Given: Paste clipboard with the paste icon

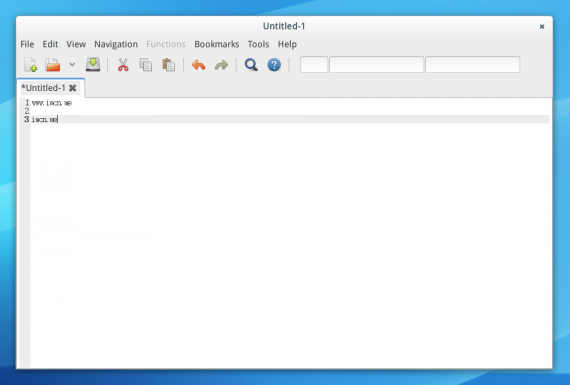Looking at the screenshot, I should (168, 65).
